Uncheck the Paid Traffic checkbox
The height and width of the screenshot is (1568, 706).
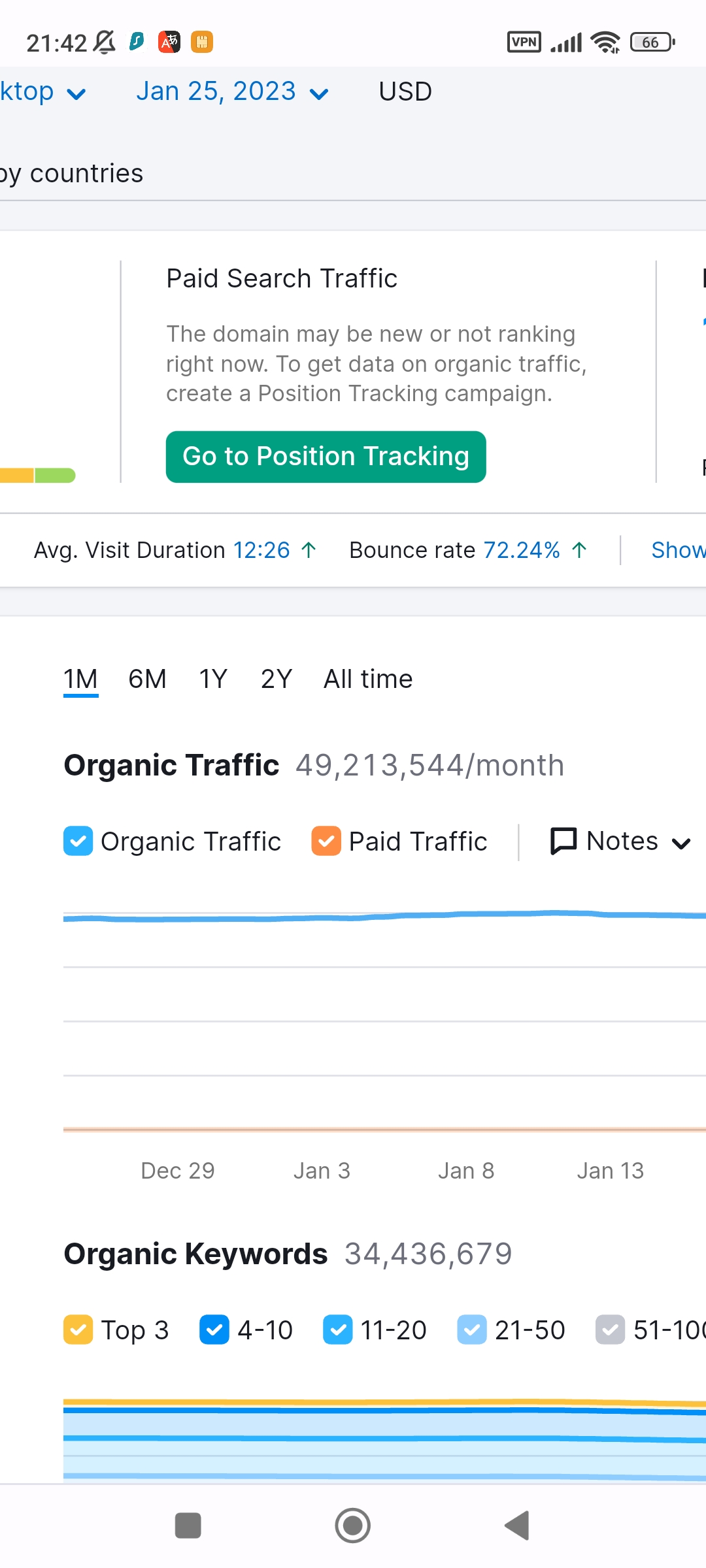point(326,841)
